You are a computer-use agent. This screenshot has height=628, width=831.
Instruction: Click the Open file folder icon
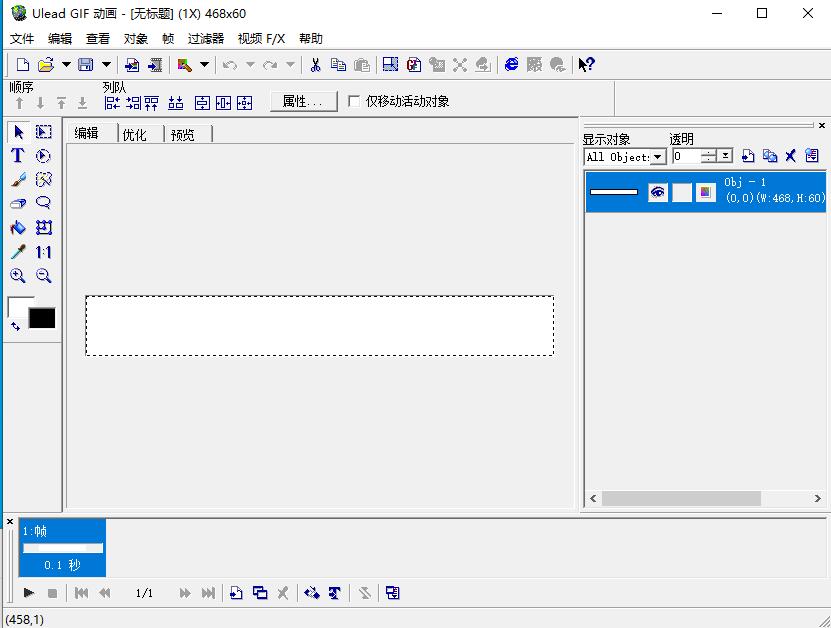point(46,65)
